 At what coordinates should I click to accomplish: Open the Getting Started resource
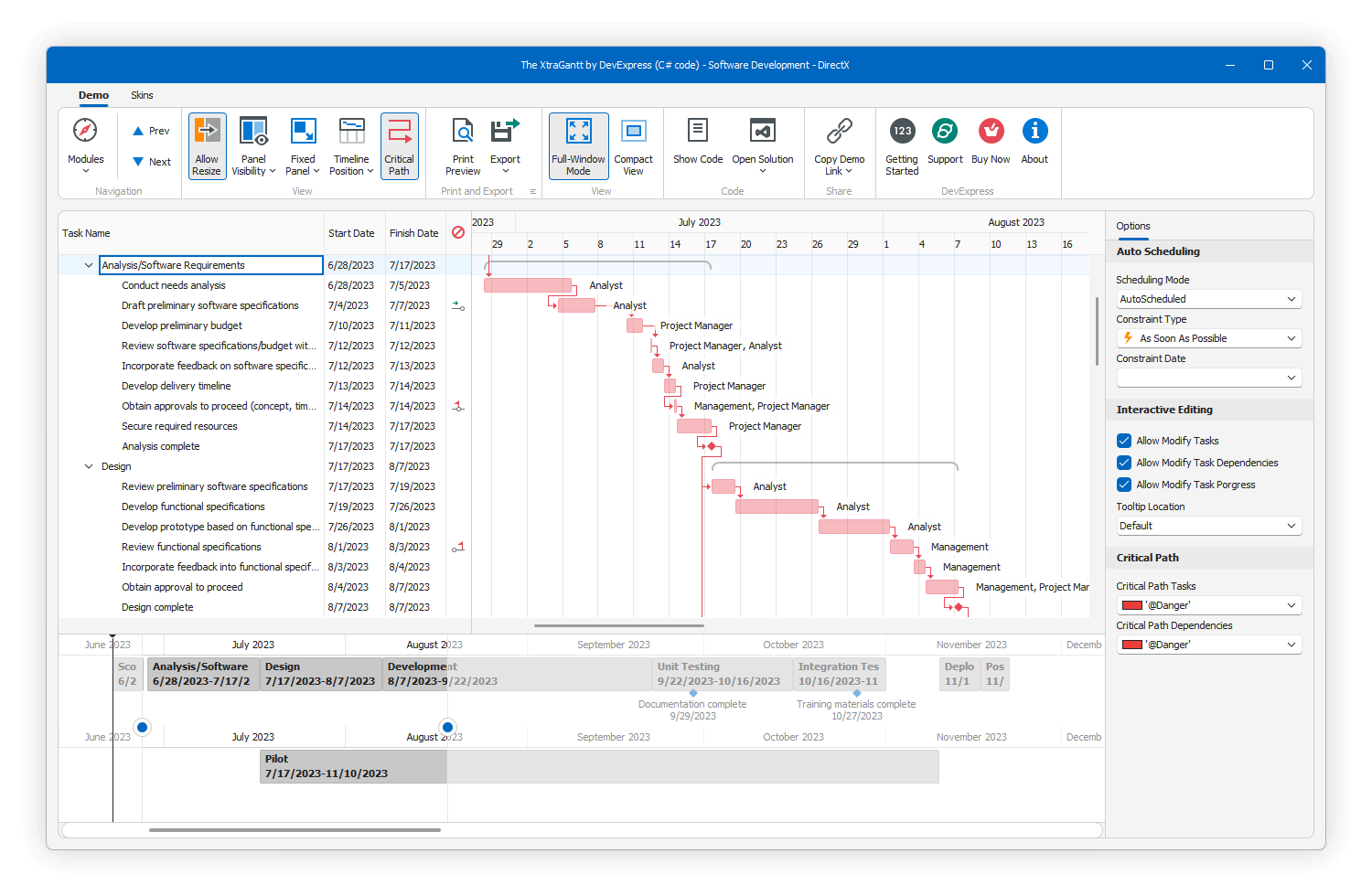click(901, 144)
